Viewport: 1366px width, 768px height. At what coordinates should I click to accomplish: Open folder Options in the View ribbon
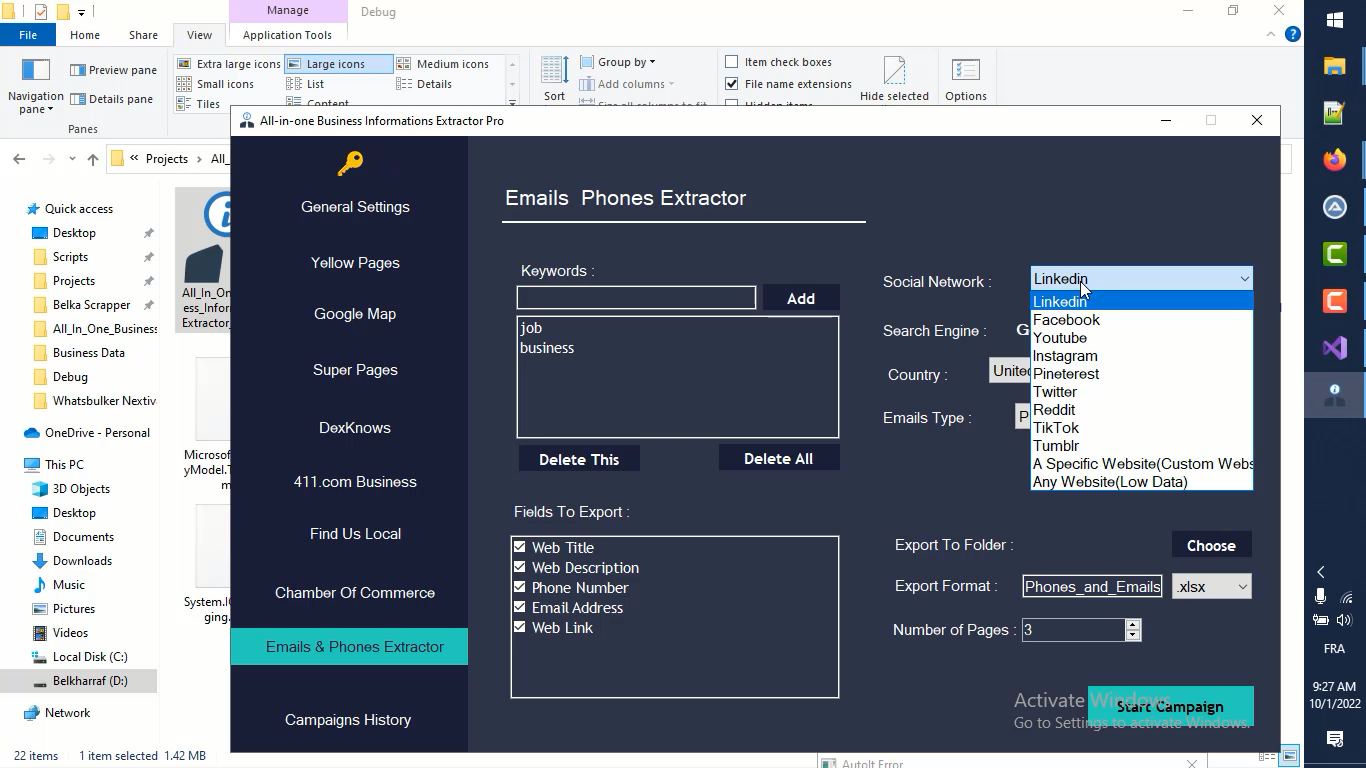(x=966, y=78)
